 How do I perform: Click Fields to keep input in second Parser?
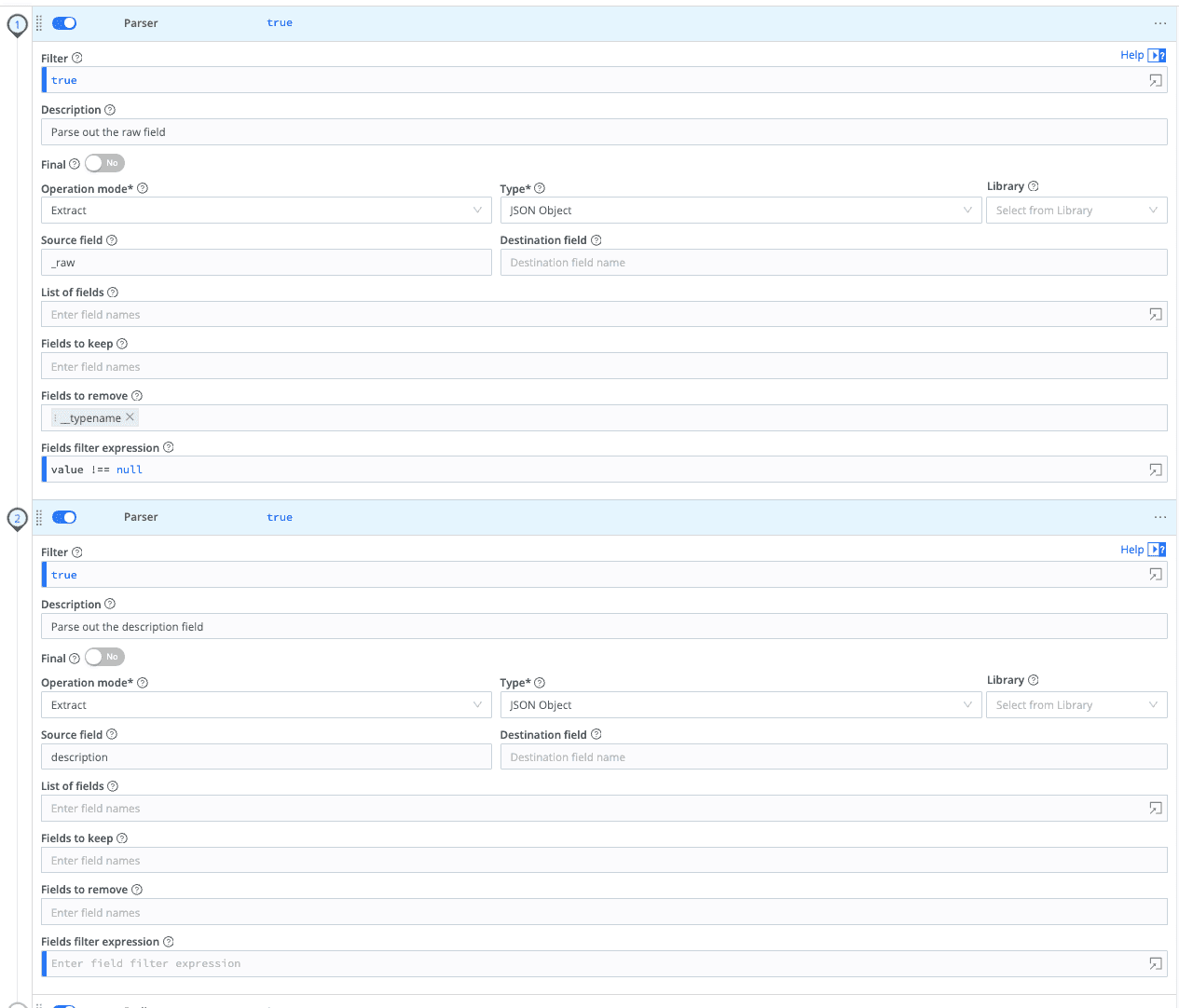(x=603, y=861)
